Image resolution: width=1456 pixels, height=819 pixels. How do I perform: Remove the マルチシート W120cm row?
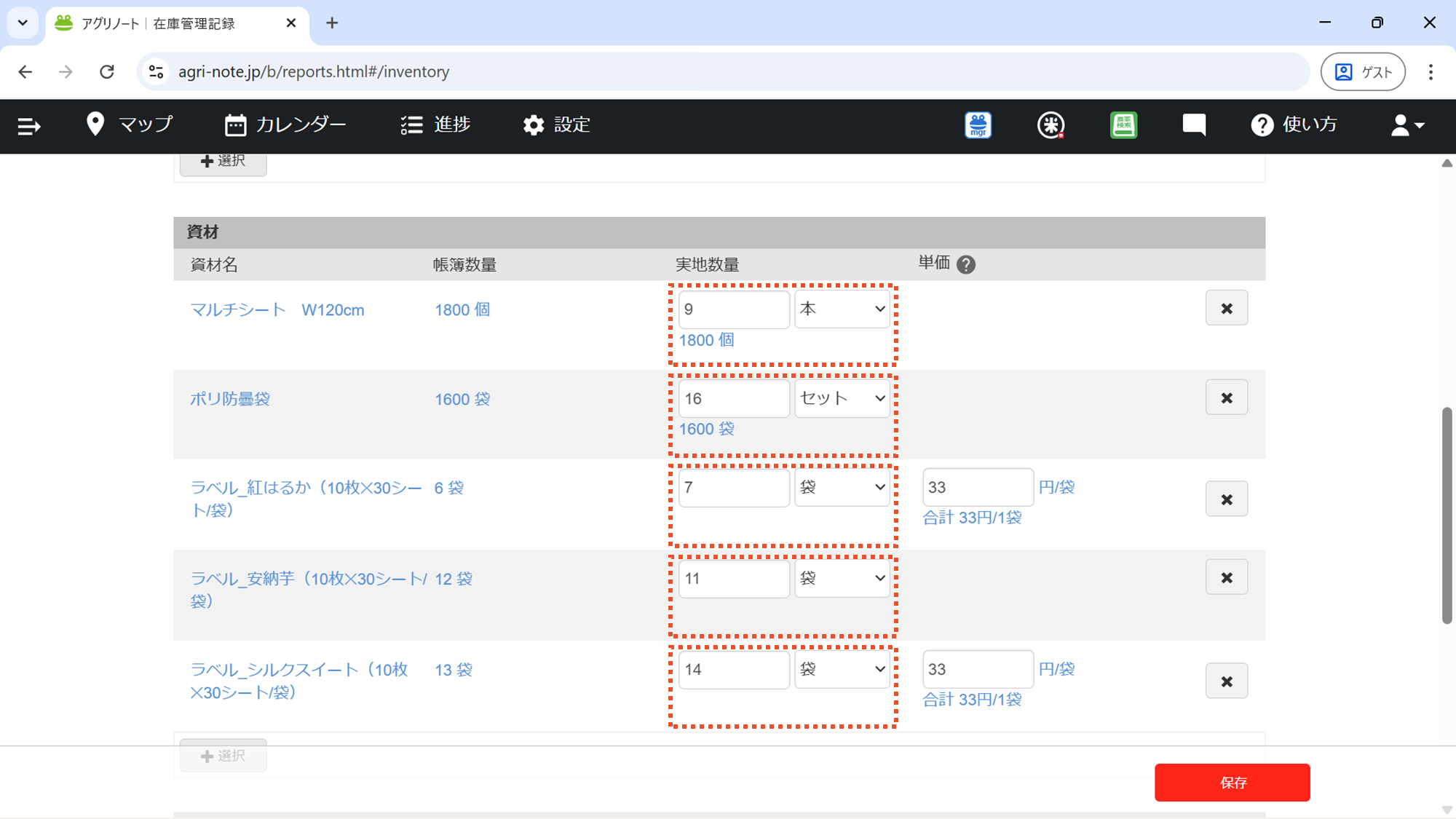coord(1227,308)
